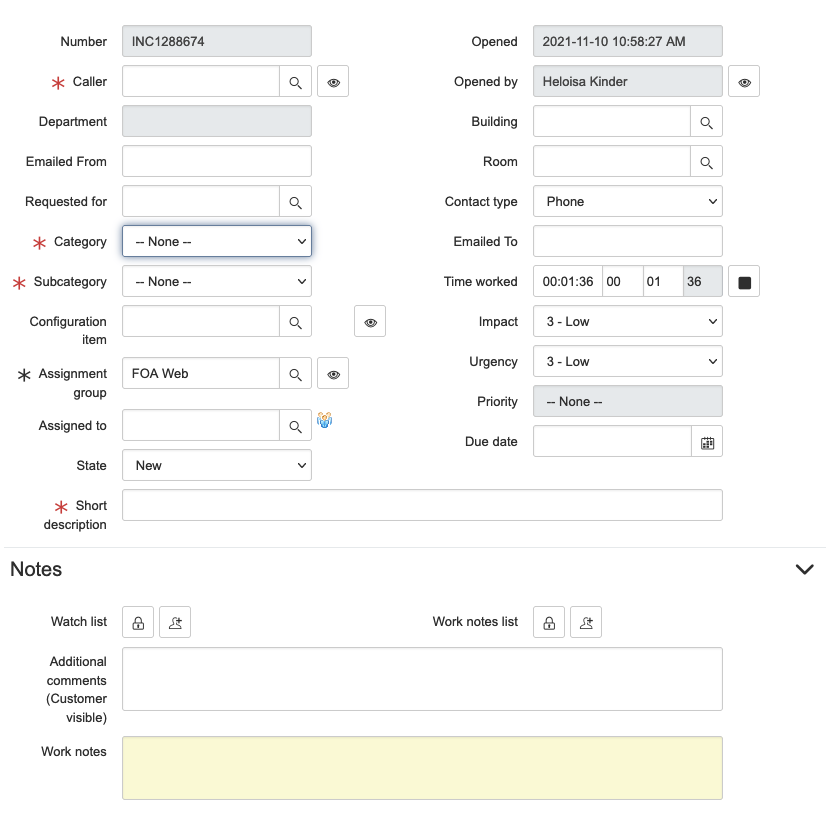
Task: Click the Requested for lookup search icon
Action: pyautogui.click(x=295, y=202)
